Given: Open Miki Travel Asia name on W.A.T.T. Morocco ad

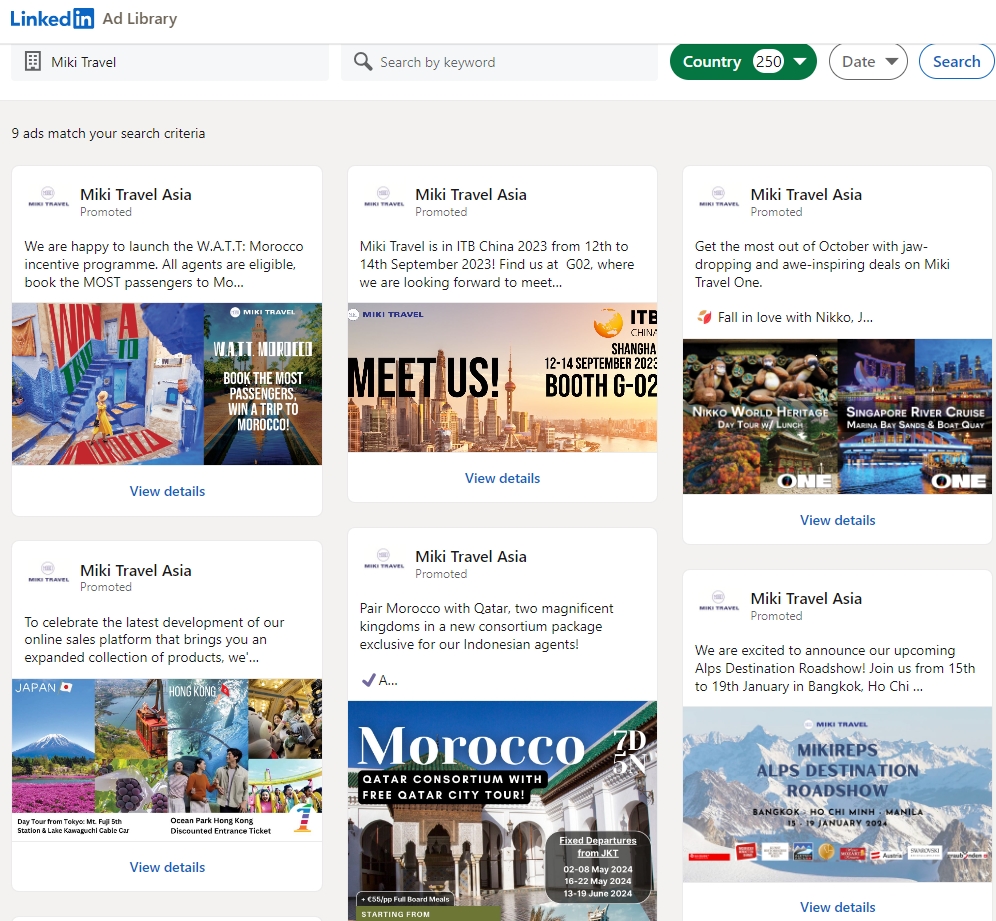Looking at the screenshot, I should (135, 194).
